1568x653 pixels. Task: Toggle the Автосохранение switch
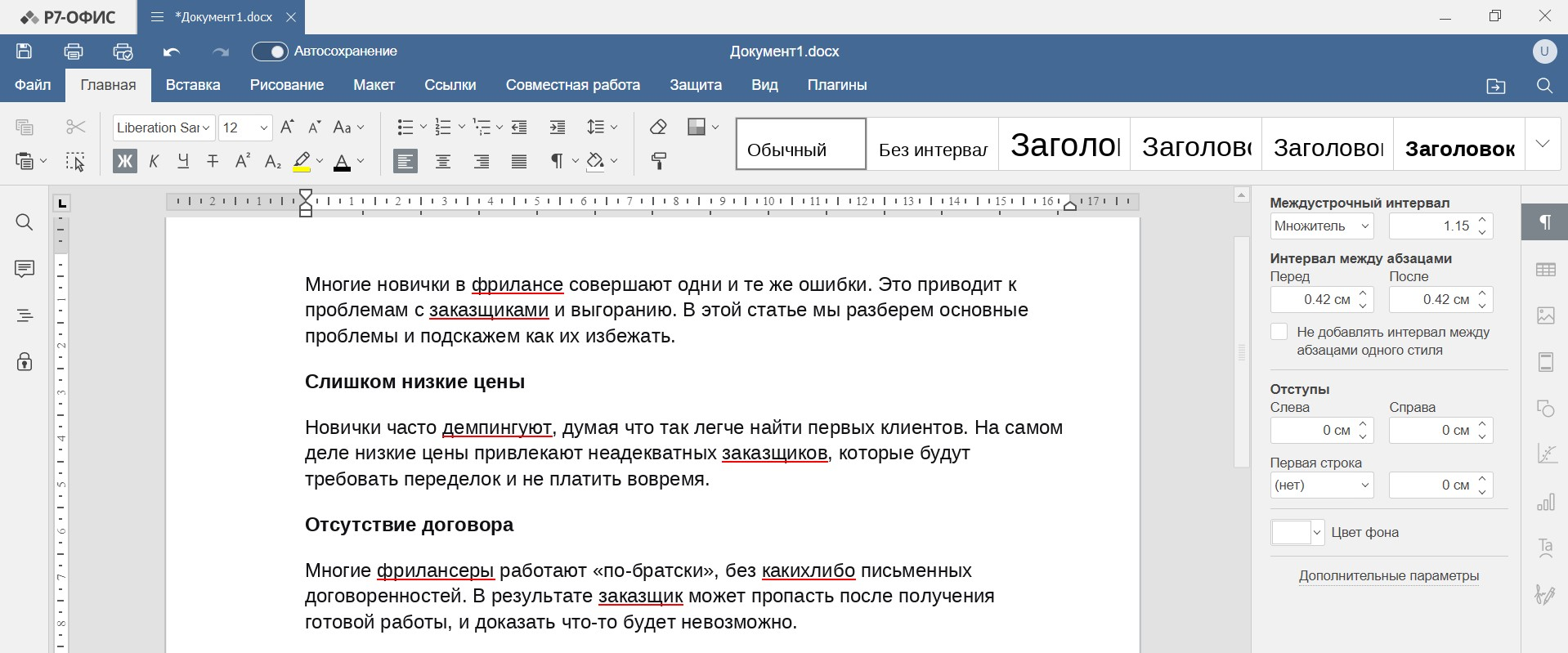[x=270, y=51]
